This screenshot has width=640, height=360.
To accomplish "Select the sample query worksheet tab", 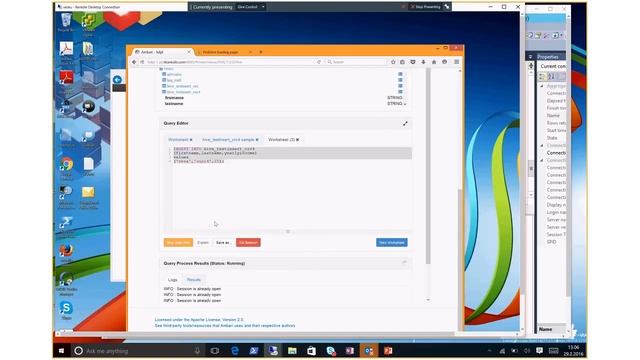I will [x=228, y=140].
